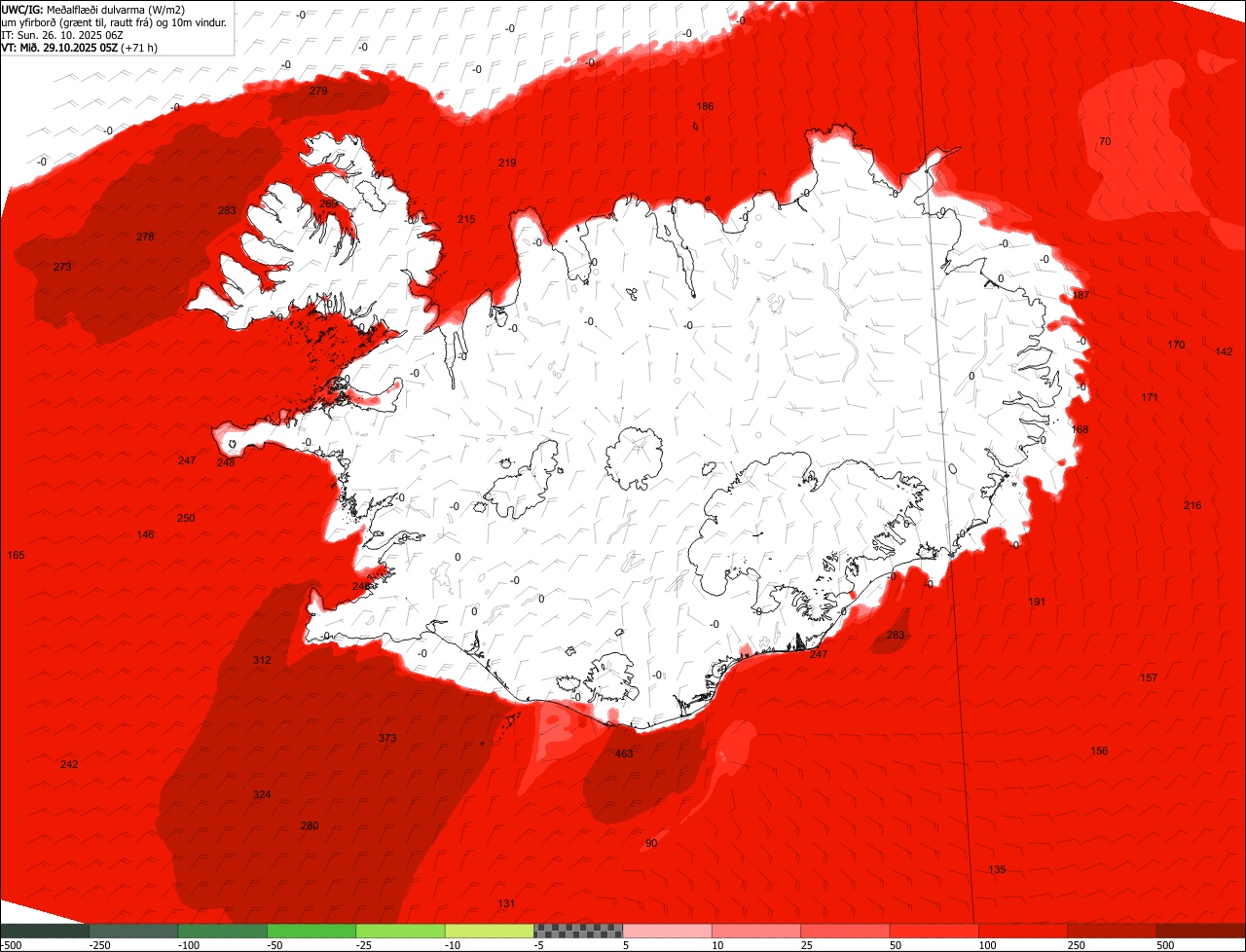Click the legend label '-500'

12,945
